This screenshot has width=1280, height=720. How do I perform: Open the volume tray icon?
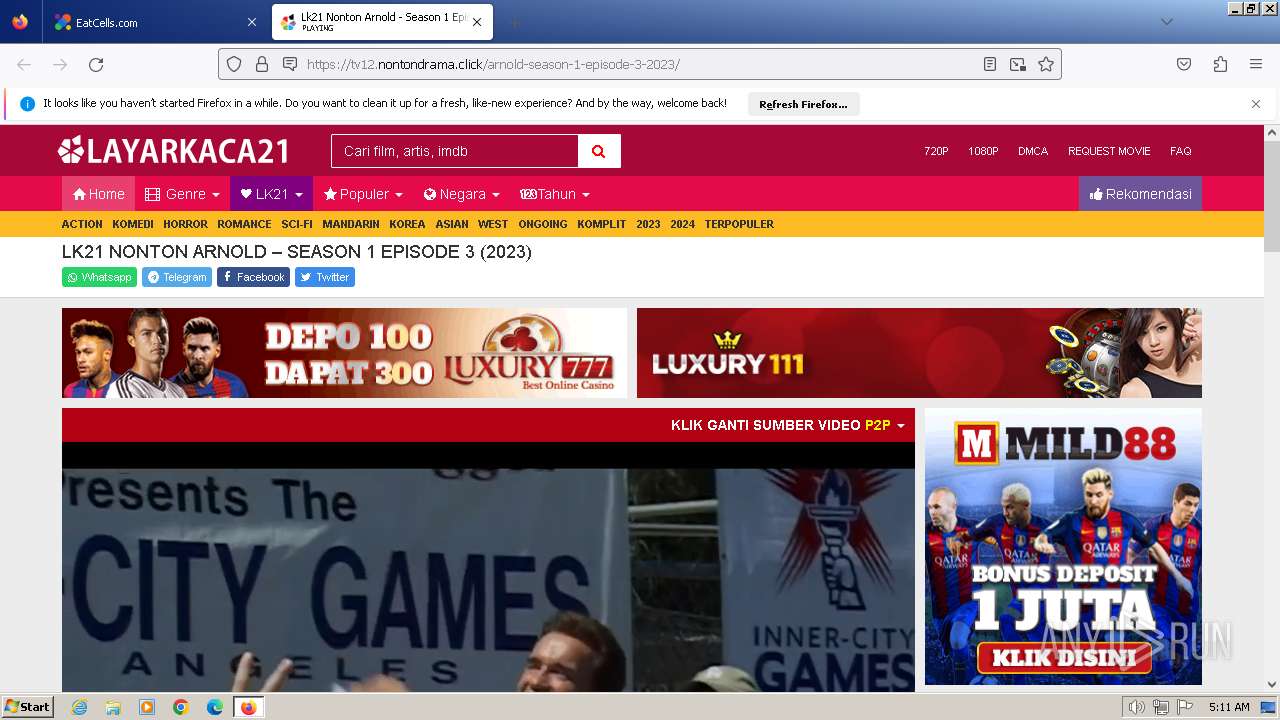click(1136, 707)
